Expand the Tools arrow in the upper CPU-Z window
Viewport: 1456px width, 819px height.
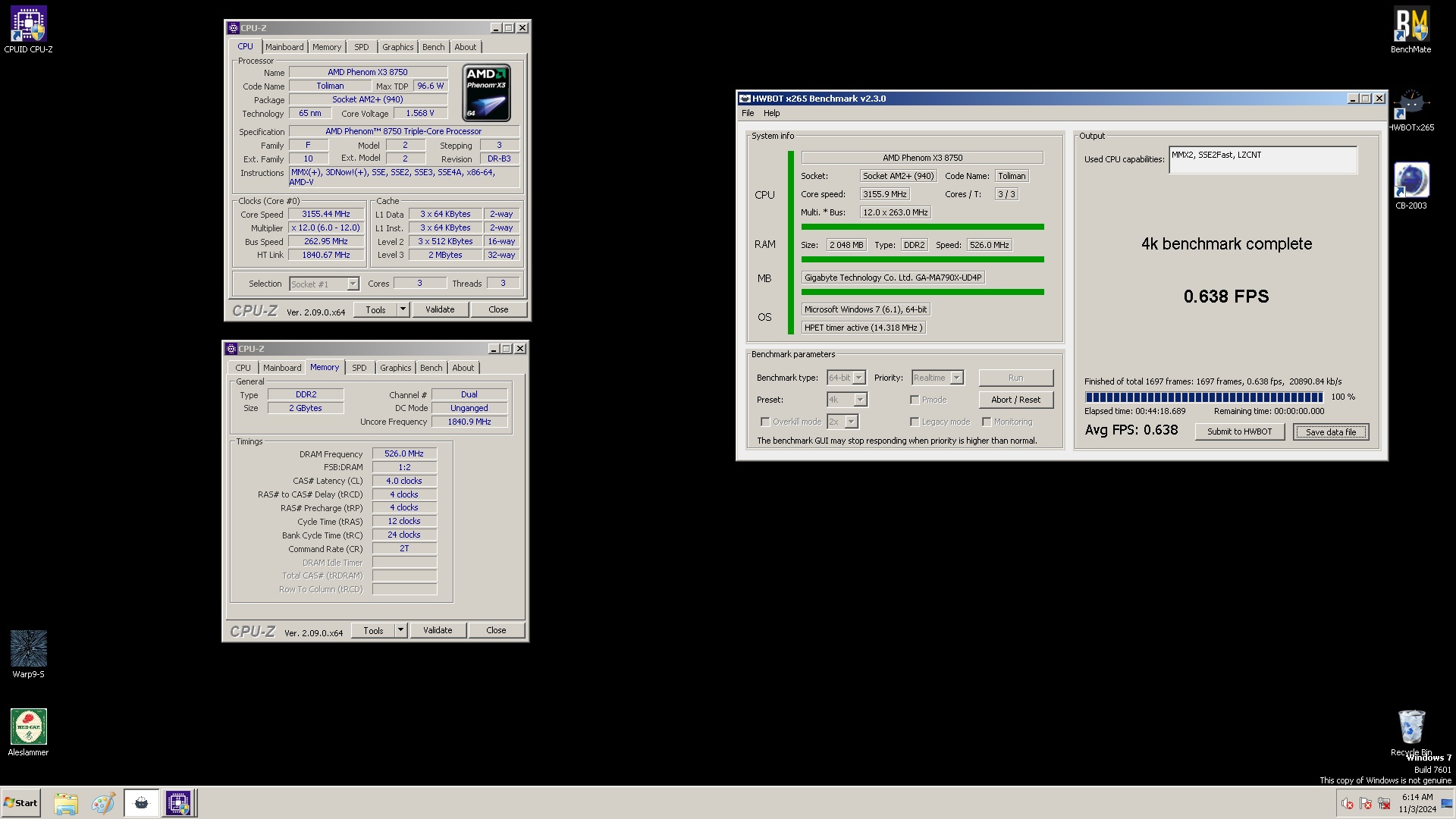tap(403, 309)
